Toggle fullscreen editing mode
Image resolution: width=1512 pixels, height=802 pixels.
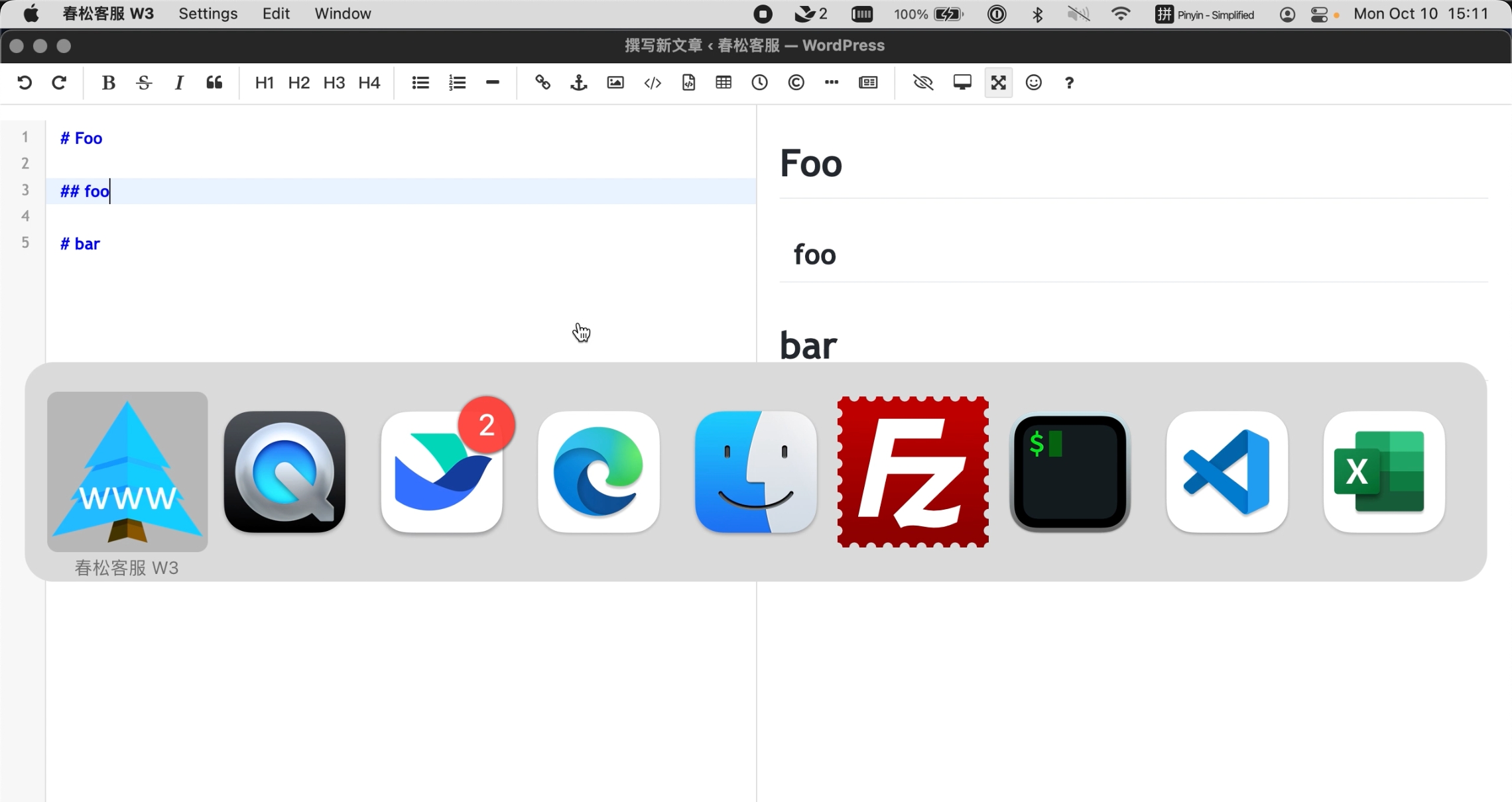tap(998, 83)
